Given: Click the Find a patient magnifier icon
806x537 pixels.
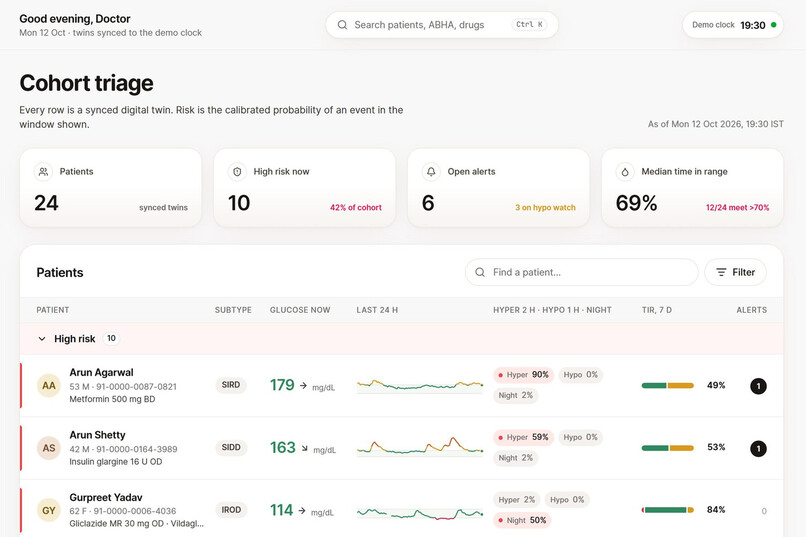Looking at the screenshot, I should click(x=480, y=272).
